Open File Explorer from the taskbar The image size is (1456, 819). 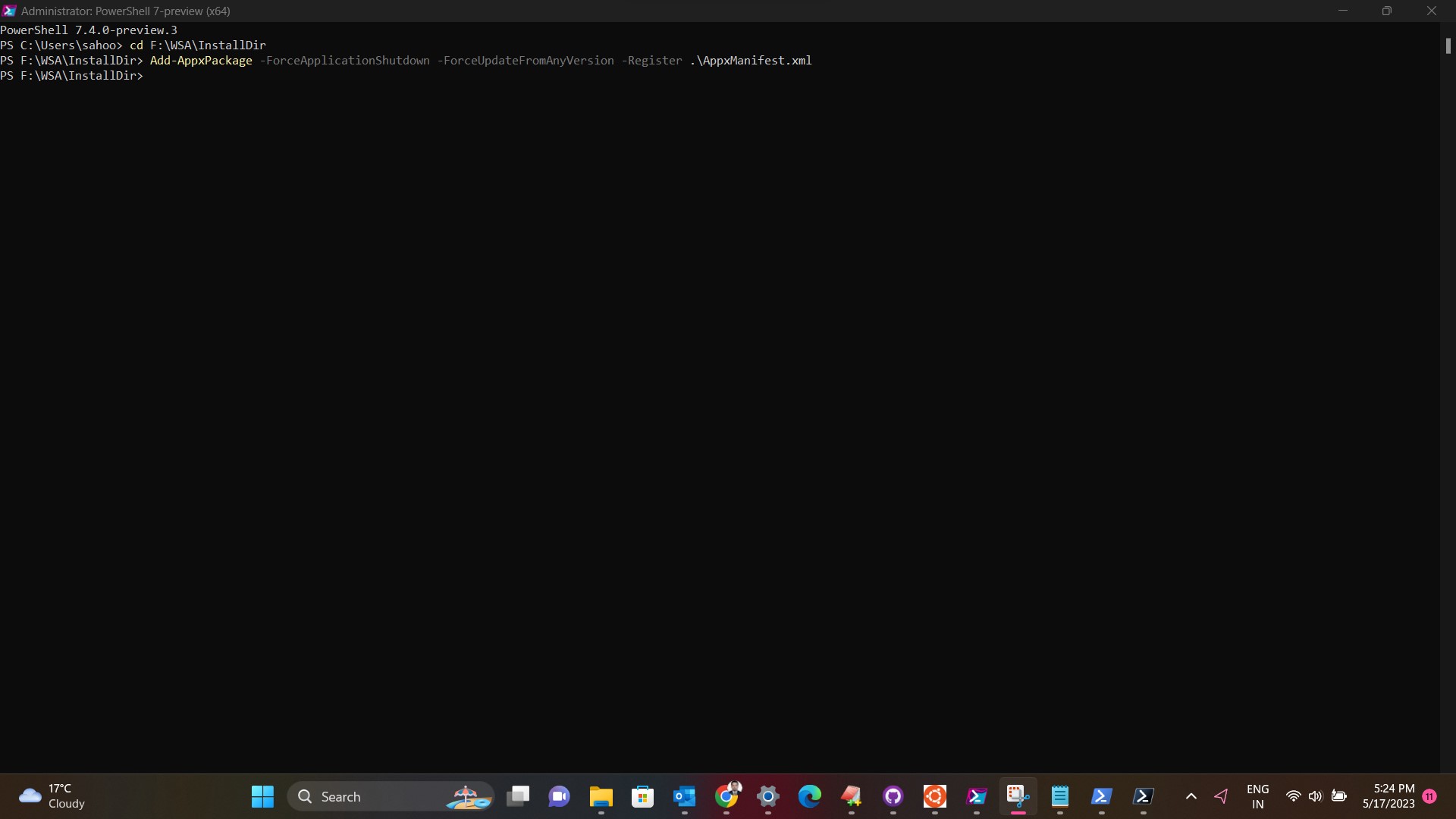click(x=601, y=797)
